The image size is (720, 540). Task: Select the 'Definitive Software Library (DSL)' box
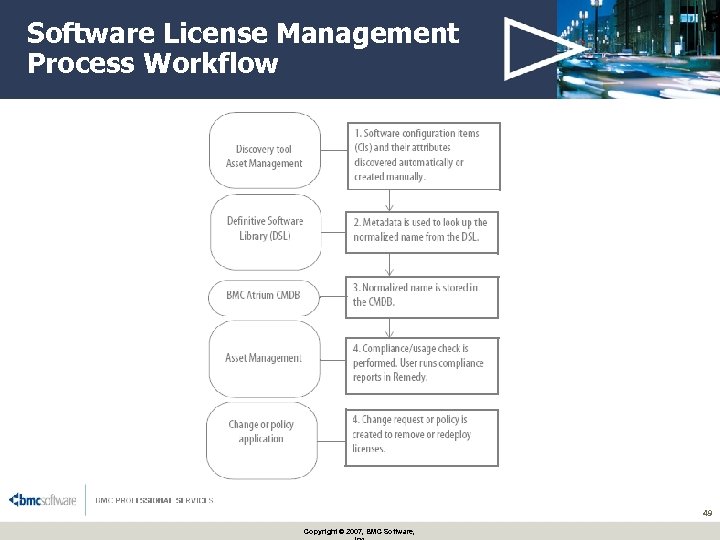tap(265, 232)
